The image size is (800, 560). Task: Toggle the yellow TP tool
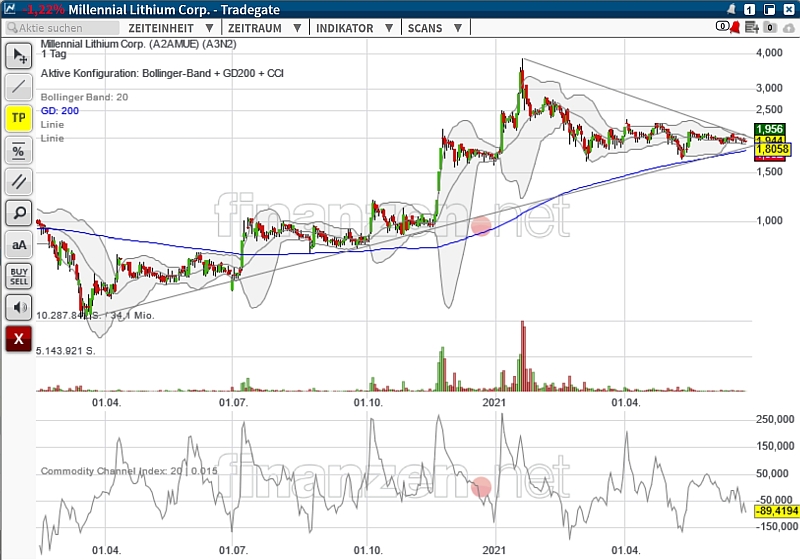point(18,119)
